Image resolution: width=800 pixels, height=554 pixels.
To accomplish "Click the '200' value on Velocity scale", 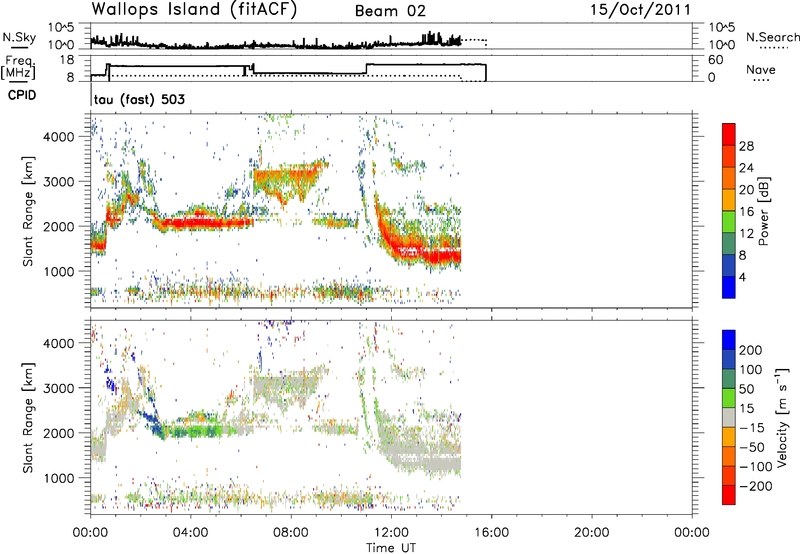I will click(x=751, y=350).
